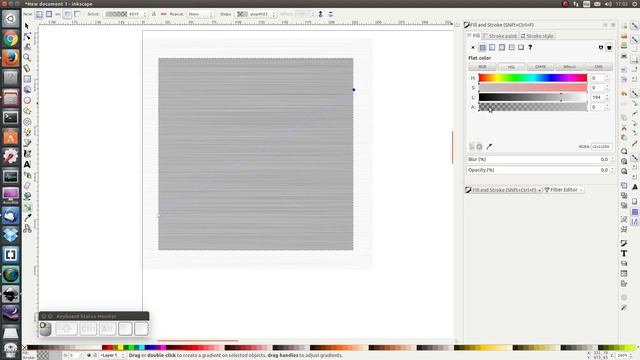This screenshot has height=360, width=640.
Task: Set fill to Linear gradient
Action: 492,47
